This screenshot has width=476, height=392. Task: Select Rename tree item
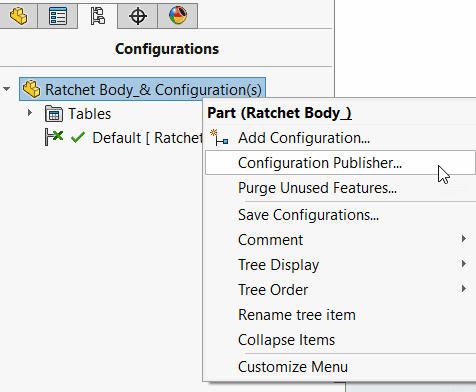[x=340, y=315]
